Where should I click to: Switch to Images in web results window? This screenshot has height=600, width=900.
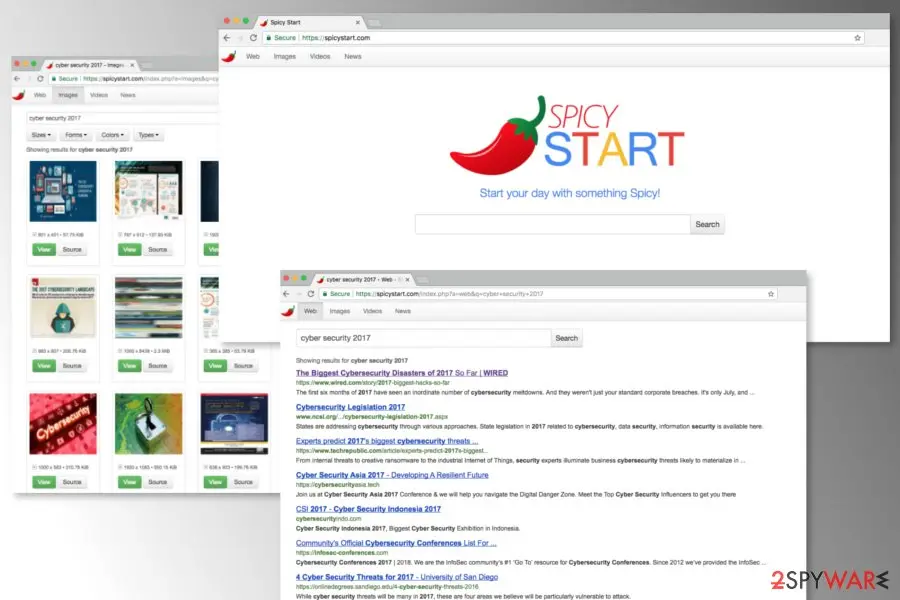340,311
